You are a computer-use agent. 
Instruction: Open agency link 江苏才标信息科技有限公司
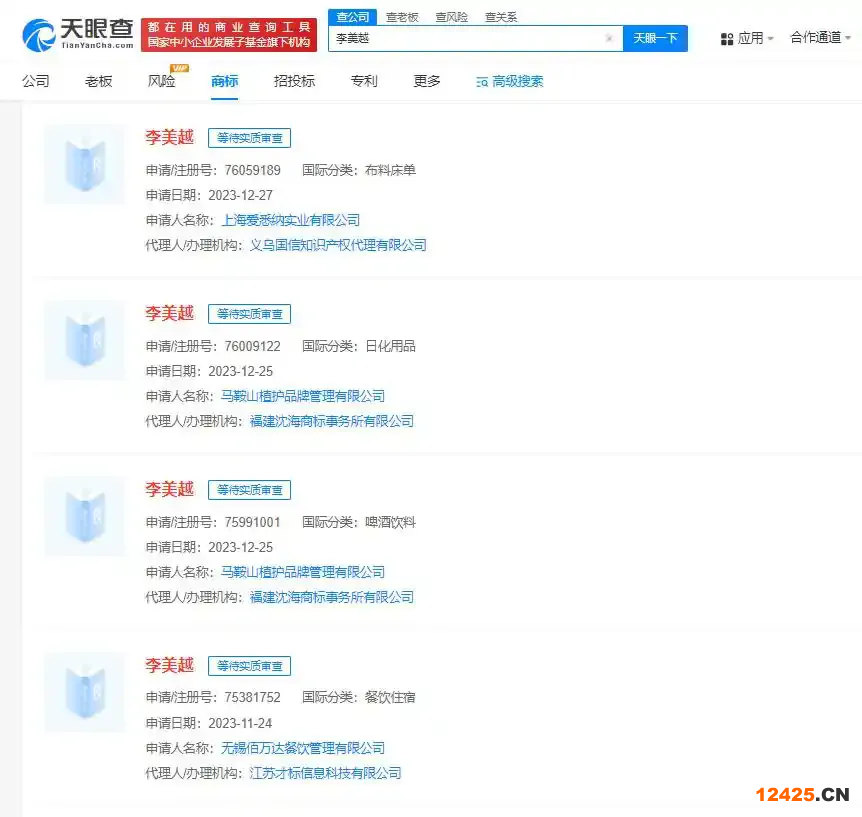(x=325, y=773)
